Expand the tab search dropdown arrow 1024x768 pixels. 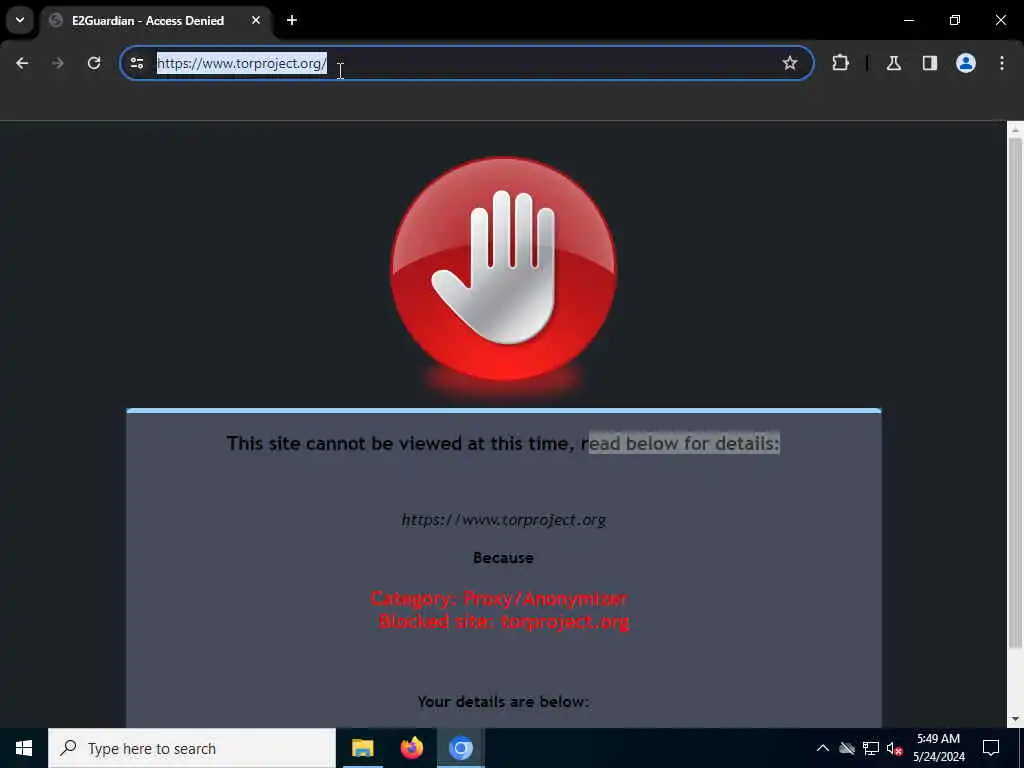click(x=20, y=20)
